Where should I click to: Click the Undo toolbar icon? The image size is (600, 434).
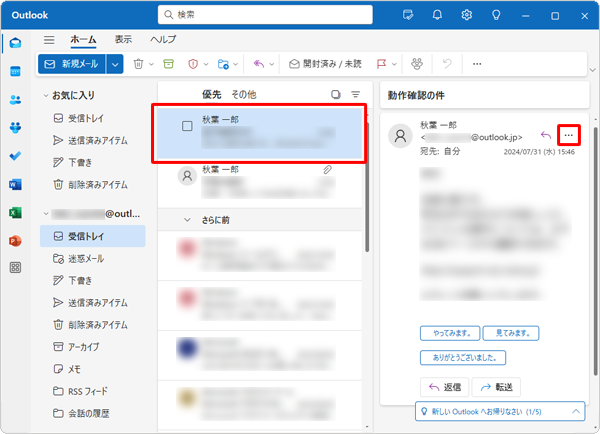(447, 64)
